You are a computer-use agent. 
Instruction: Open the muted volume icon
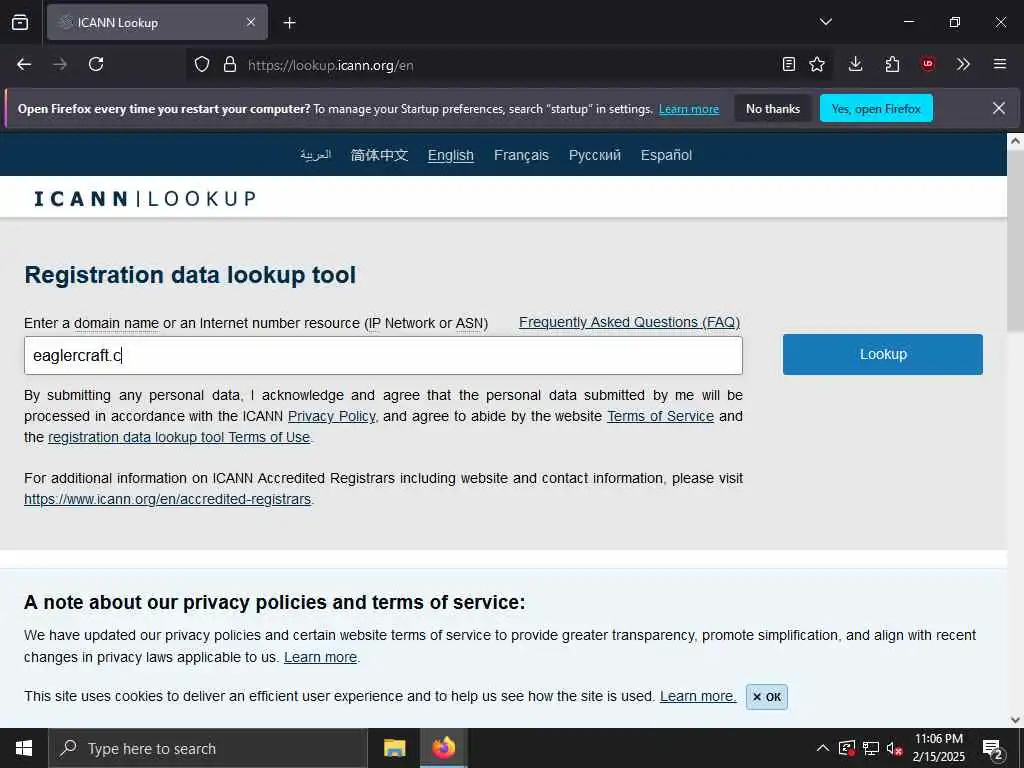pyautogui.click(x=894, y=748)
